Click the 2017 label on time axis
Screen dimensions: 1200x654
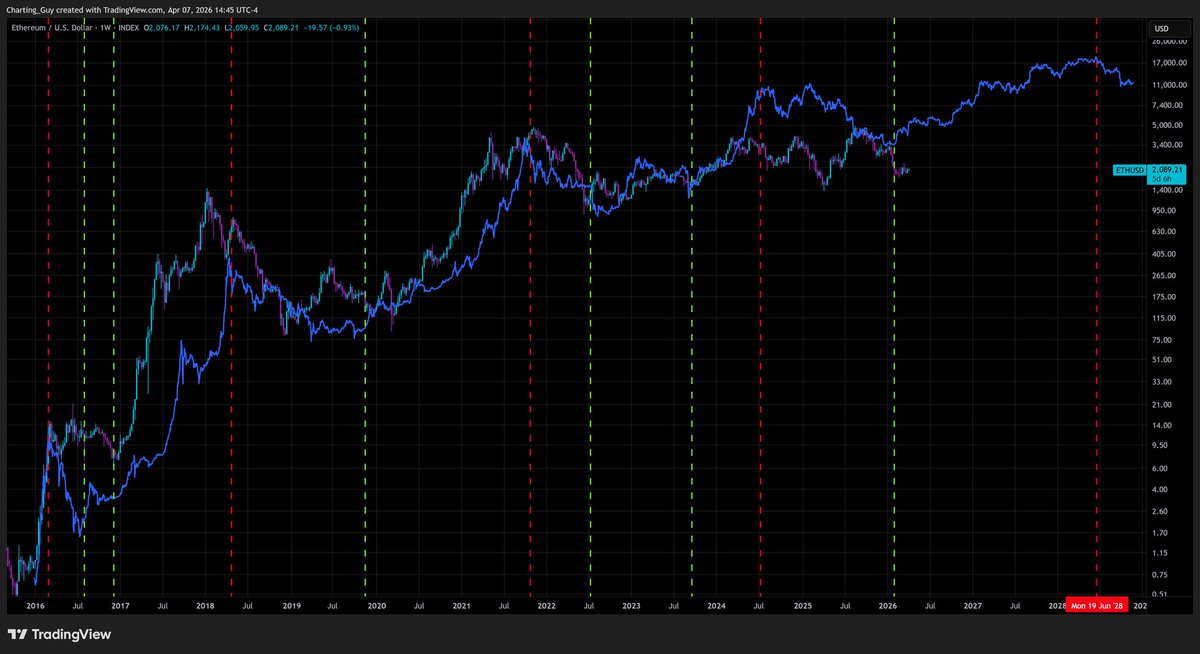point(120,606)
